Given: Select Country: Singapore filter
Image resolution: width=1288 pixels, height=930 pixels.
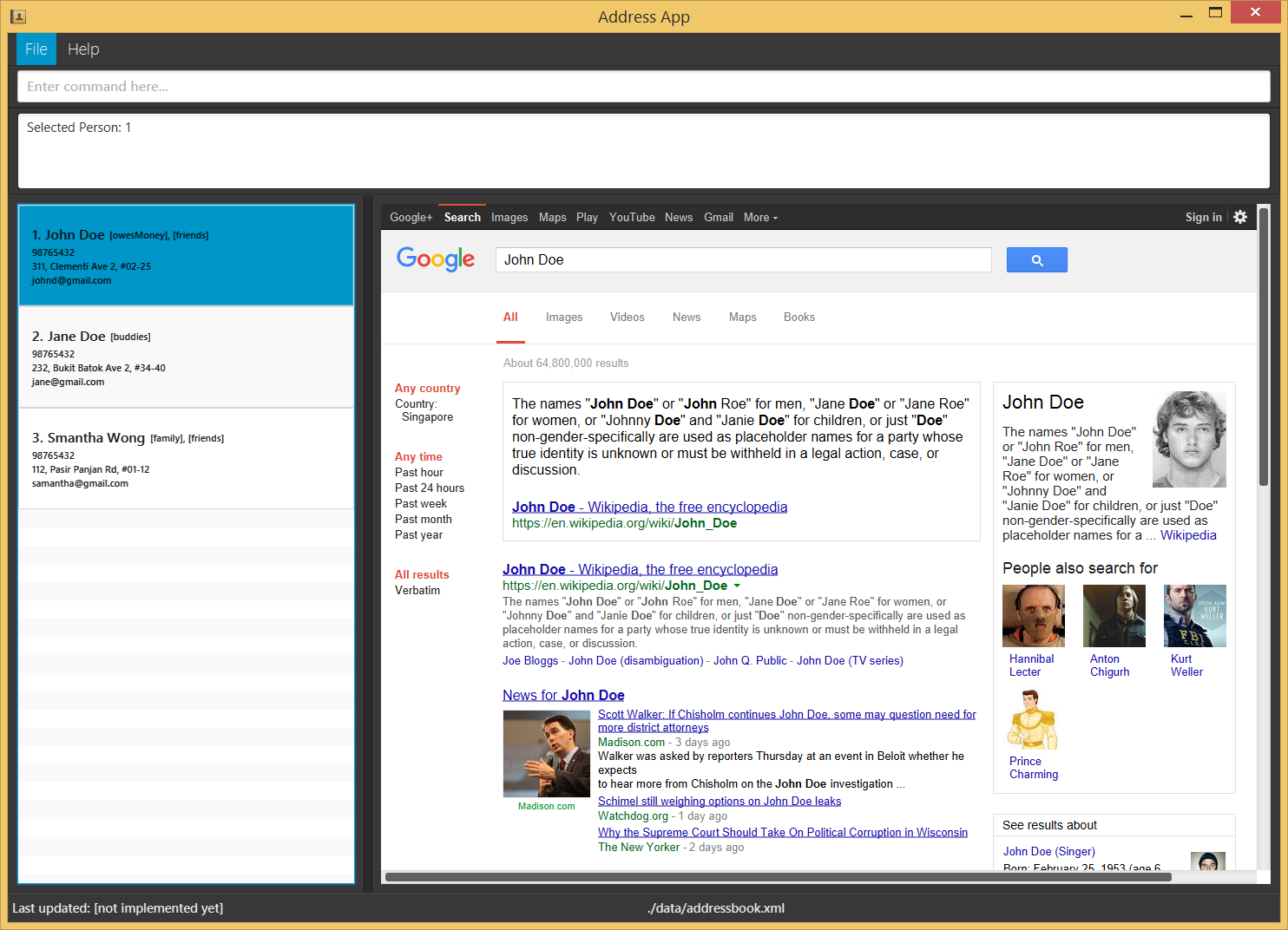Looking at the screenshot, I should [424, 410].
